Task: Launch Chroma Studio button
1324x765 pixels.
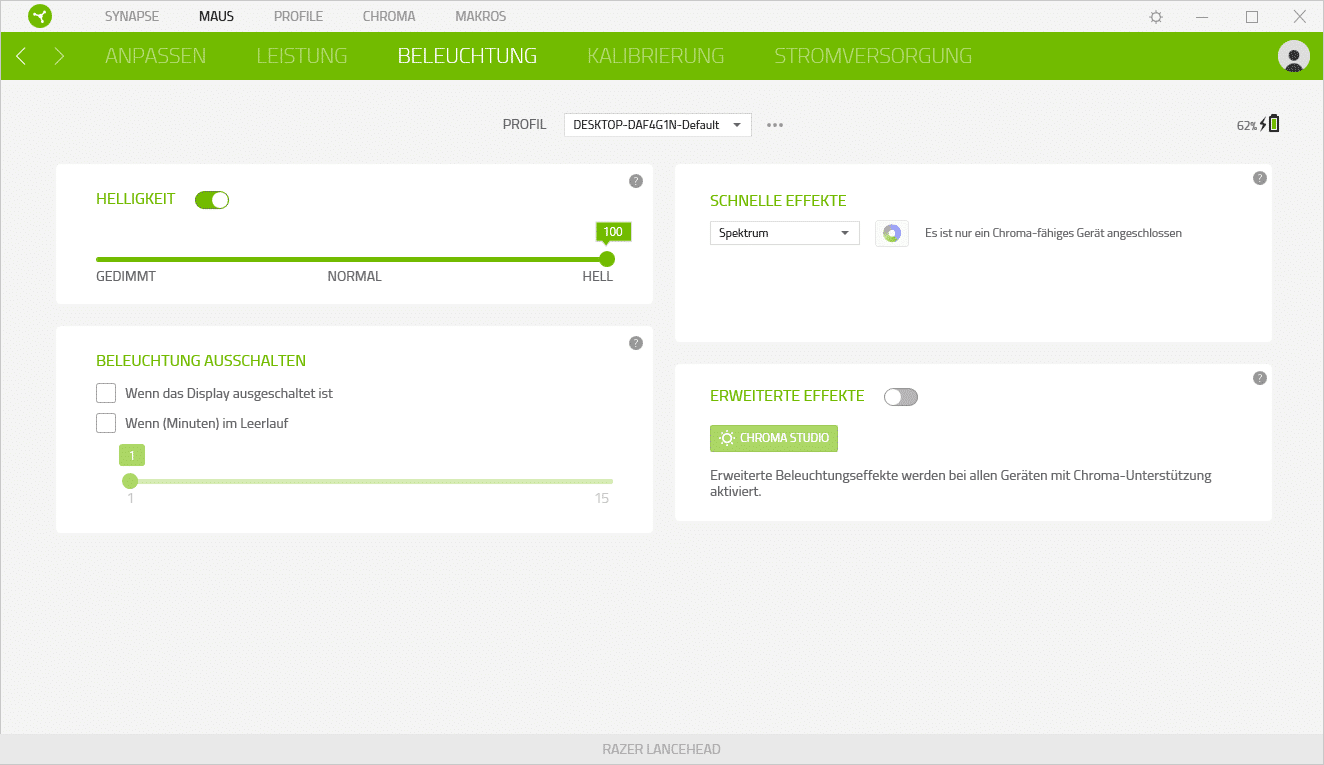Action: [x=773, y=438]
